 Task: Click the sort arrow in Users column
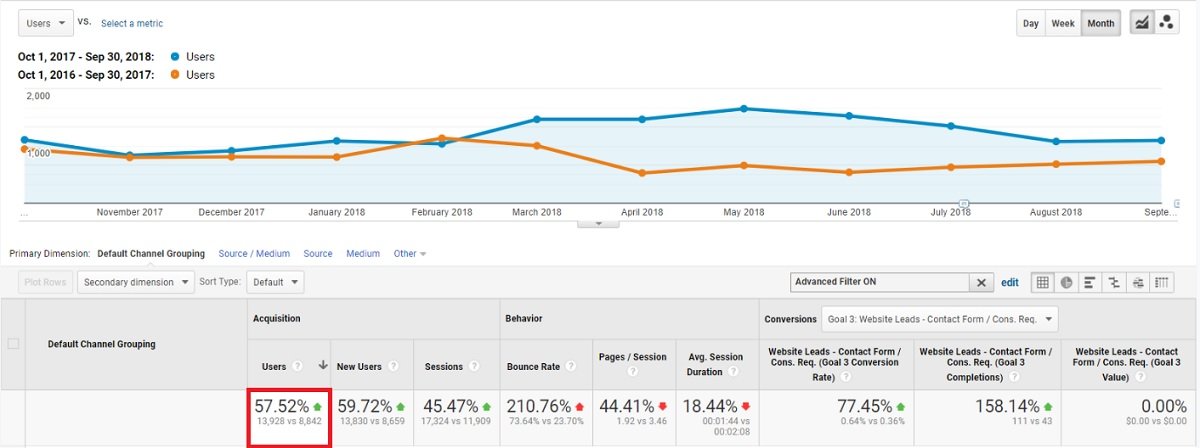pos(322,367)
